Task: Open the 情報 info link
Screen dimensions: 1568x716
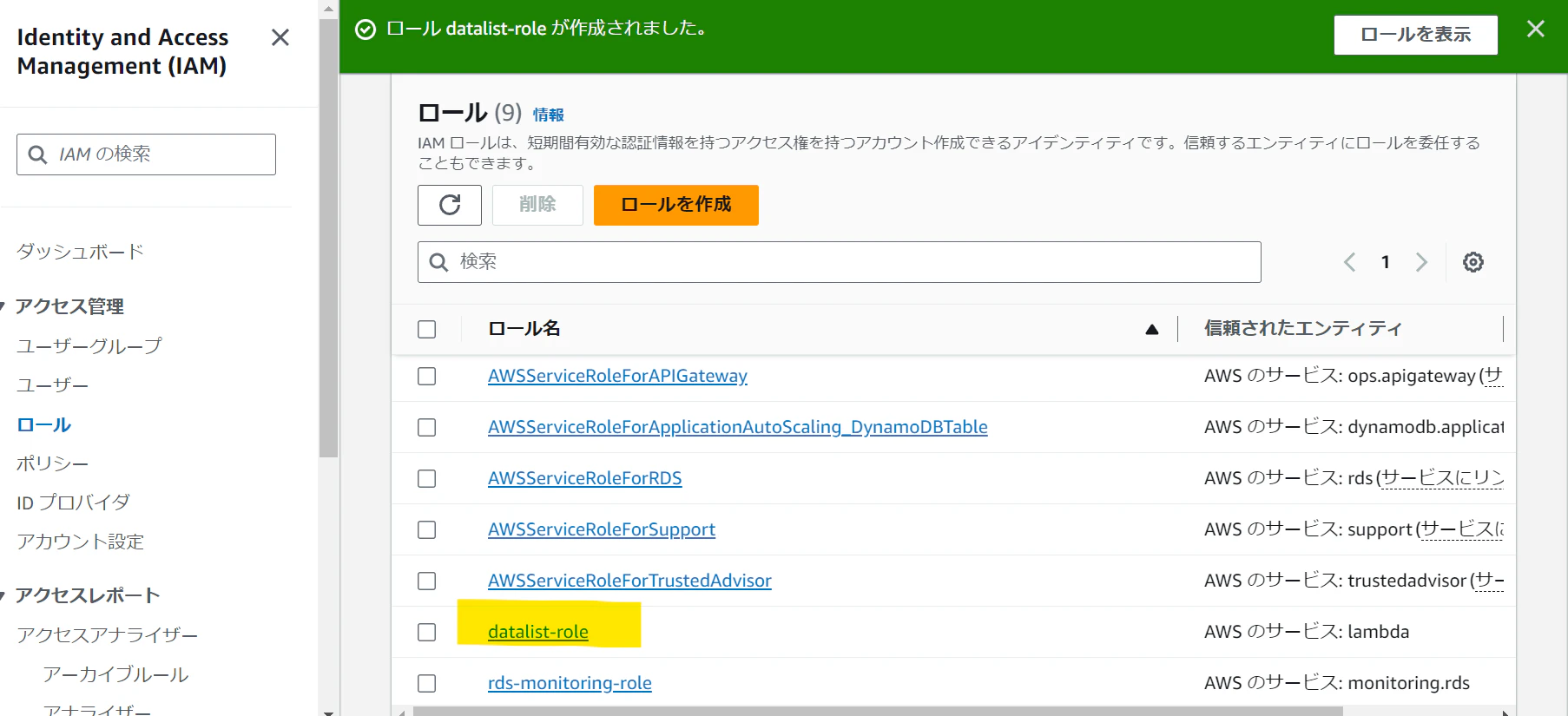Action: (548, 115)
